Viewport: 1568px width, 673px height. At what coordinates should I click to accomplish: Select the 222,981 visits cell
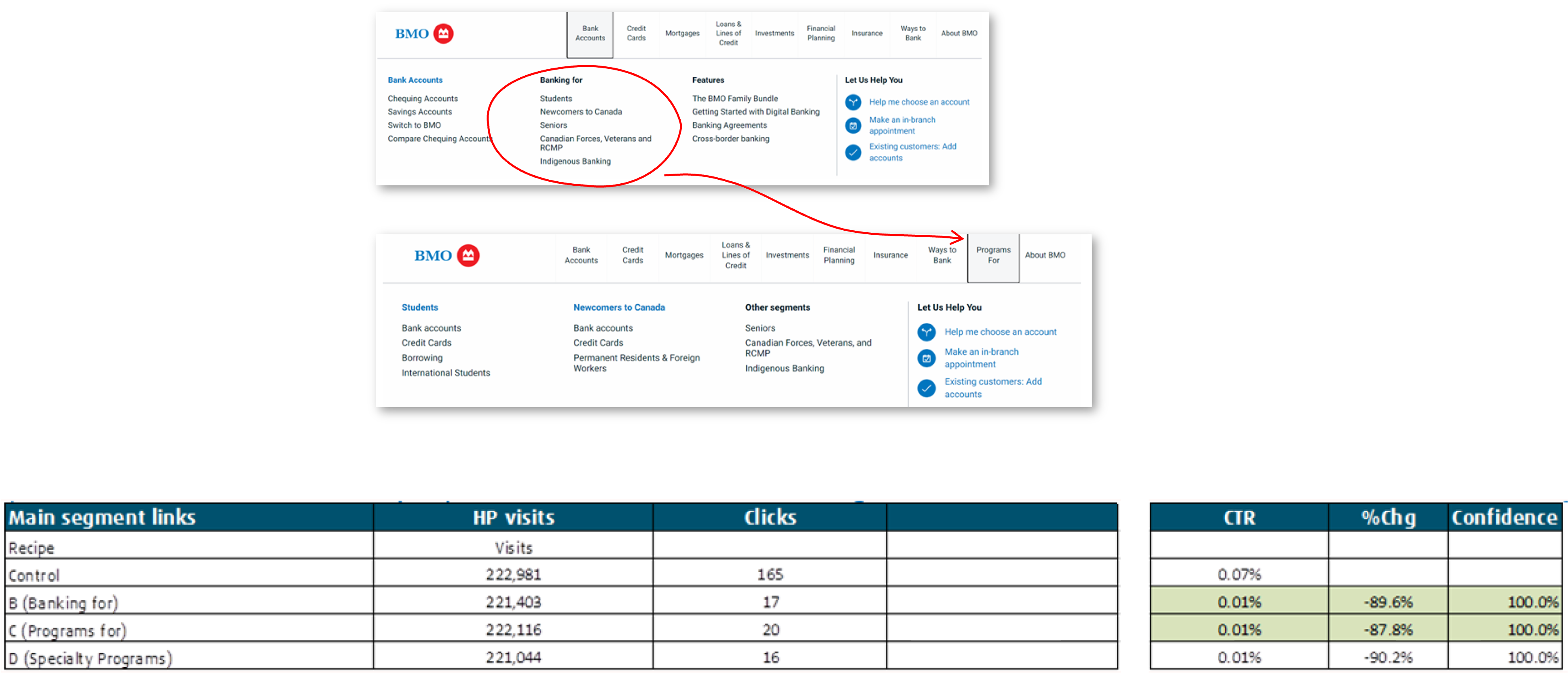[513, 574]
